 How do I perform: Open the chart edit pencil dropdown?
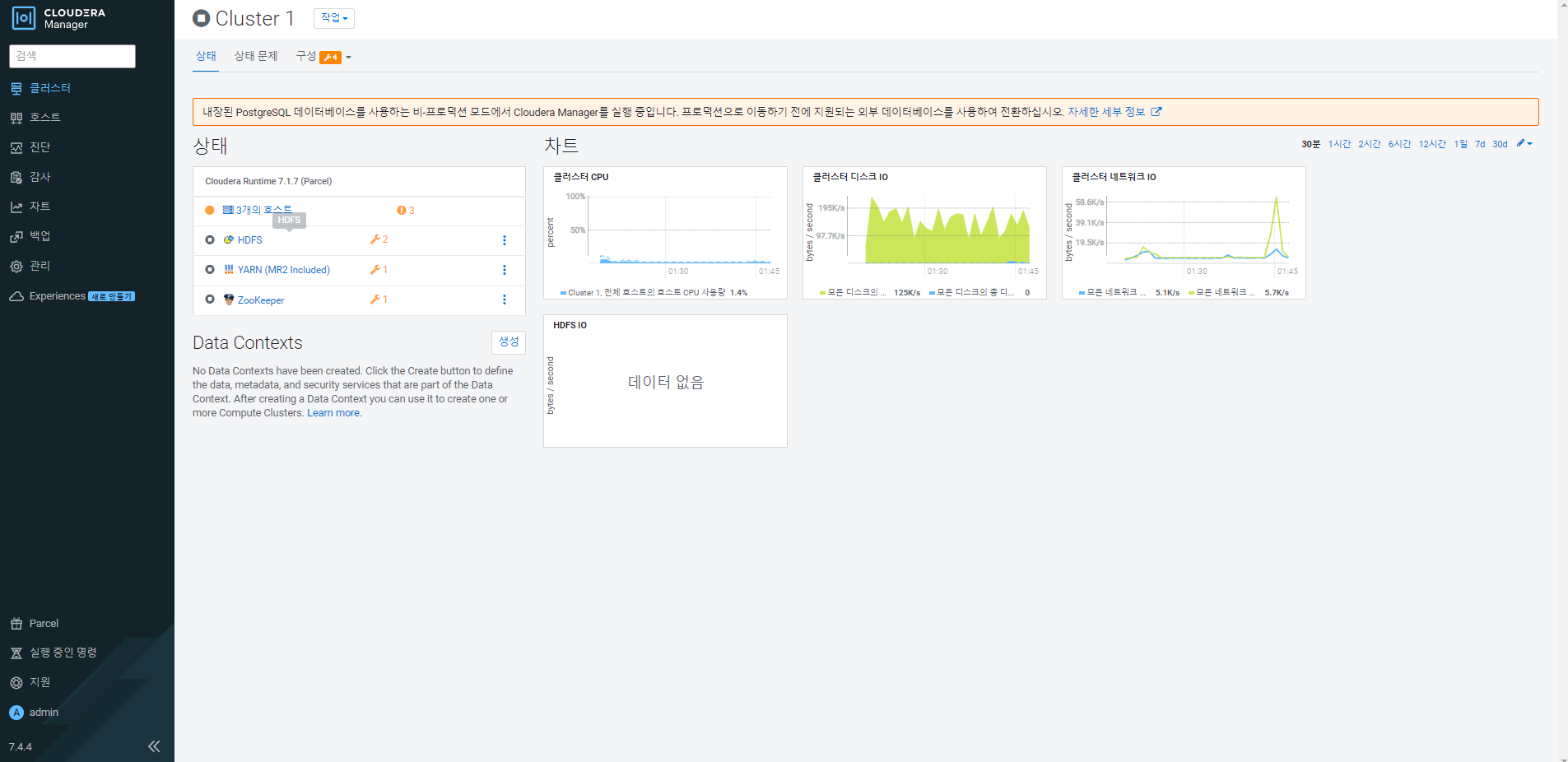[x=1524, y=143]
